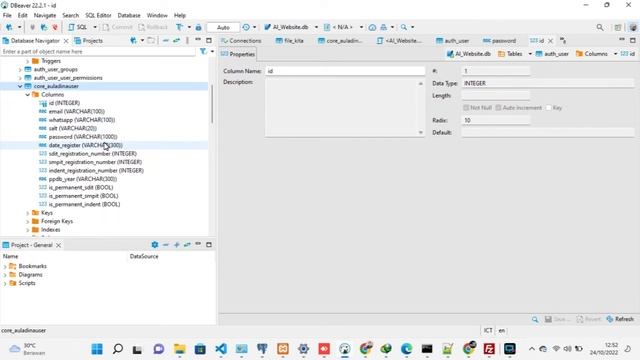Click the Tables breadcrumb link
Image resolution: width=640 pixels, height=360 pixels.
coord(510,54)
